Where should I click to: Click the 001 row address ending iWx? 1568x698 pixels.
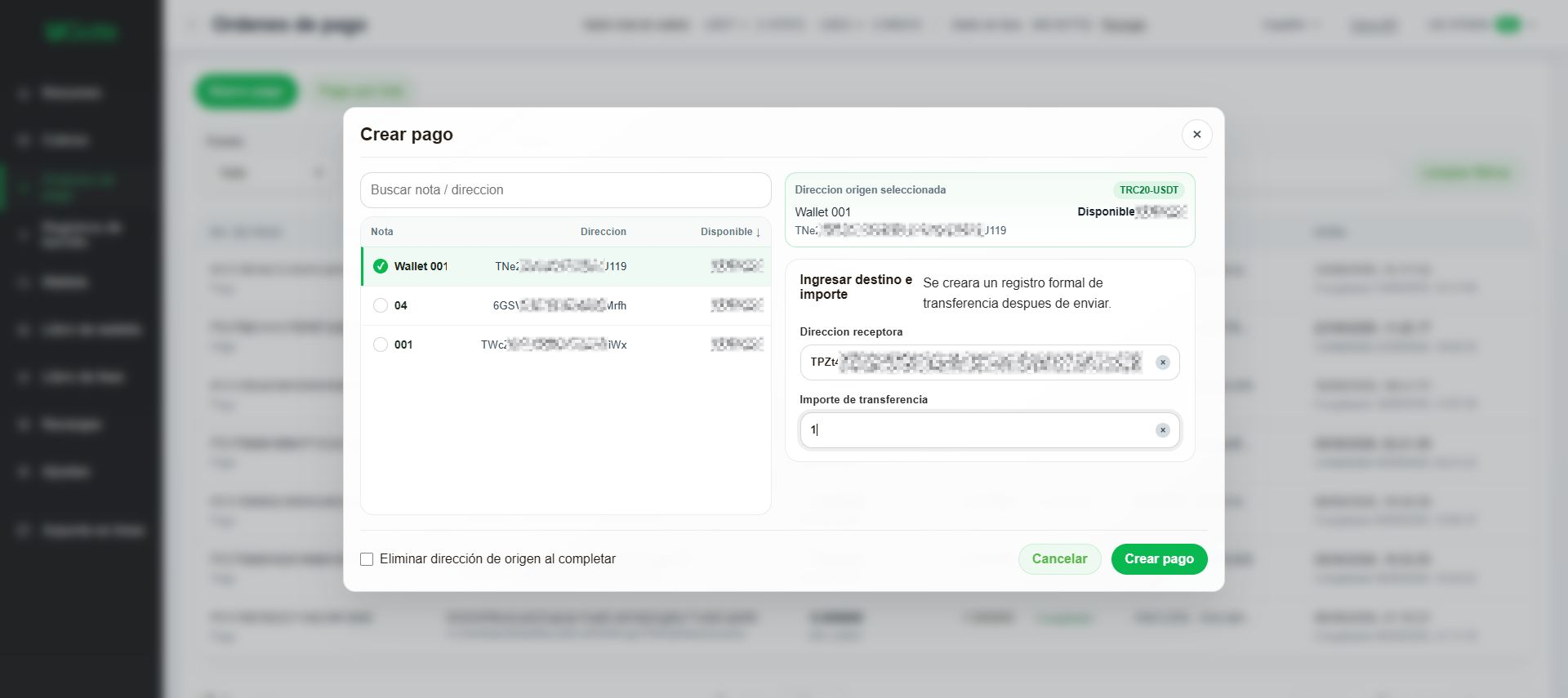point(554,345)
